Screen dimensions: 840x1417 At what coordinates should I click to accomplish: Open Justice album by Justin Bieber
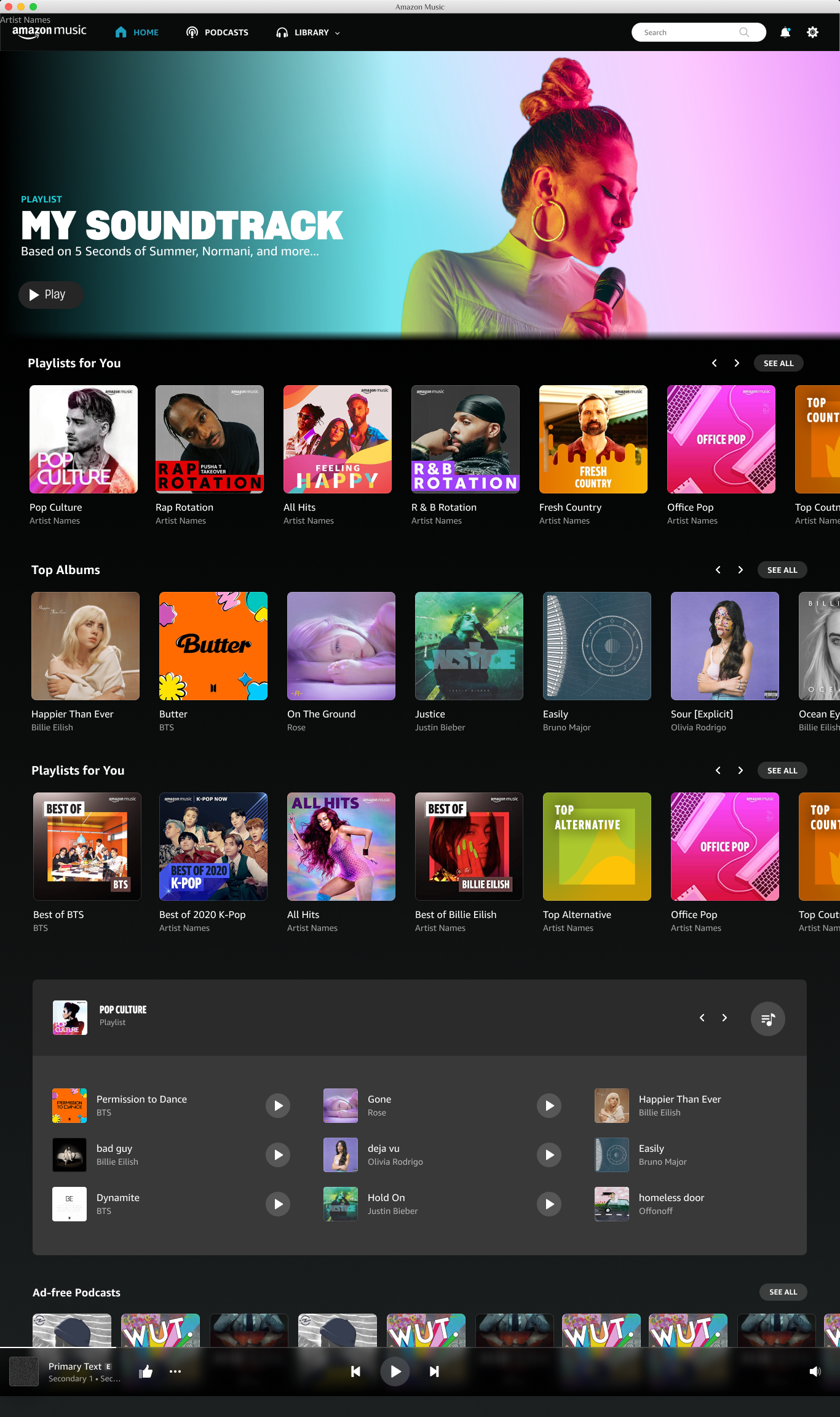pyautogui.click(x=469, y=646)
